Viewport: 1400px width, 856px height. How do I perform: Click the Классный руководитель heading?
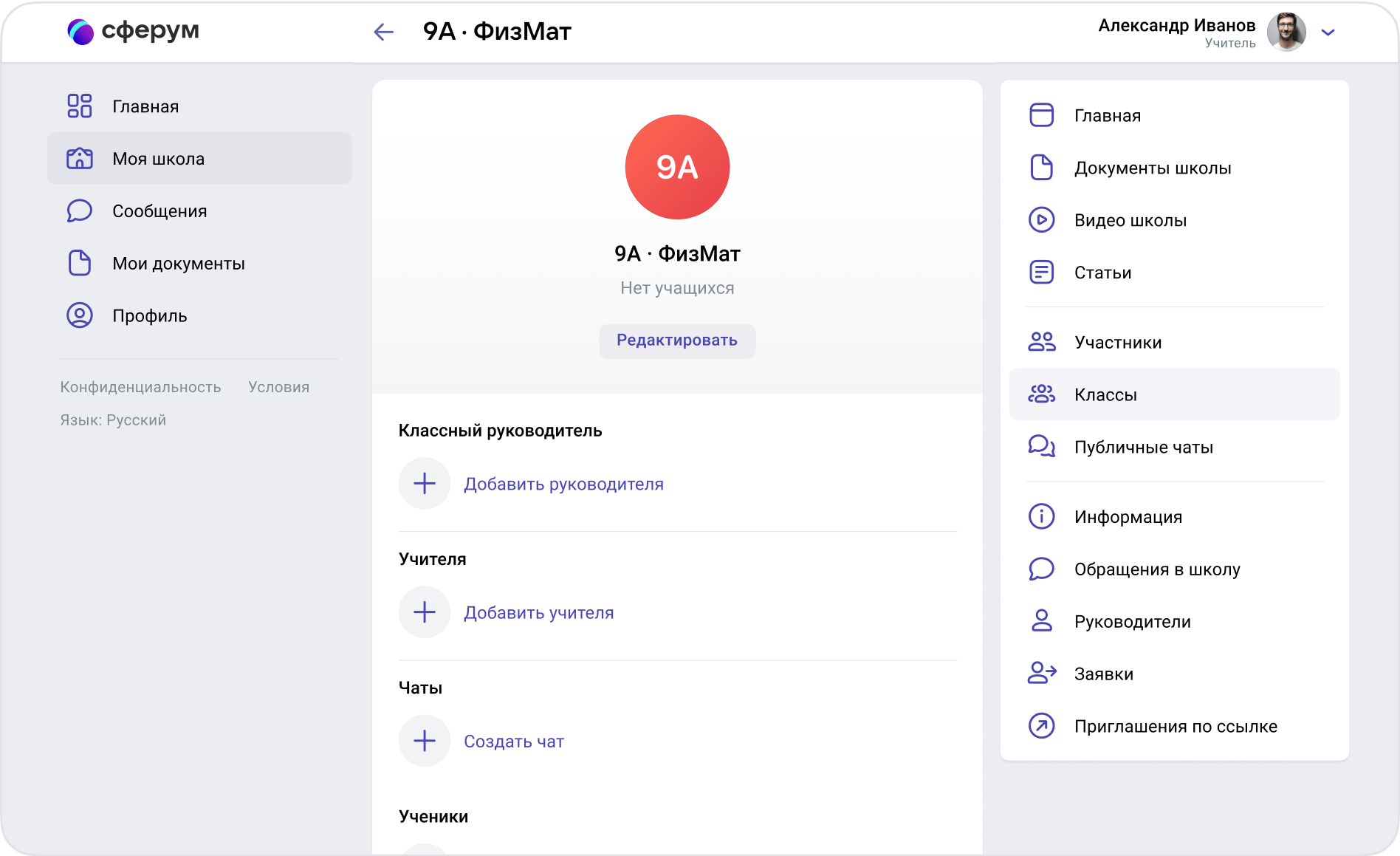click(x=500, y=431)
